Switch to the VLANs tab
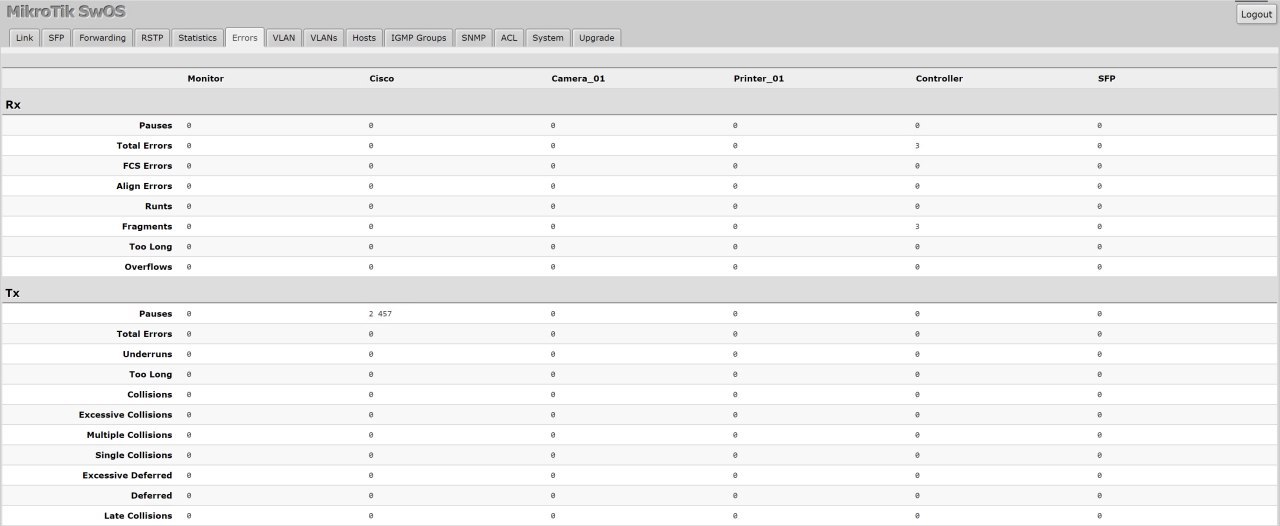This screenshot has width=1280, height=526. 324,38
